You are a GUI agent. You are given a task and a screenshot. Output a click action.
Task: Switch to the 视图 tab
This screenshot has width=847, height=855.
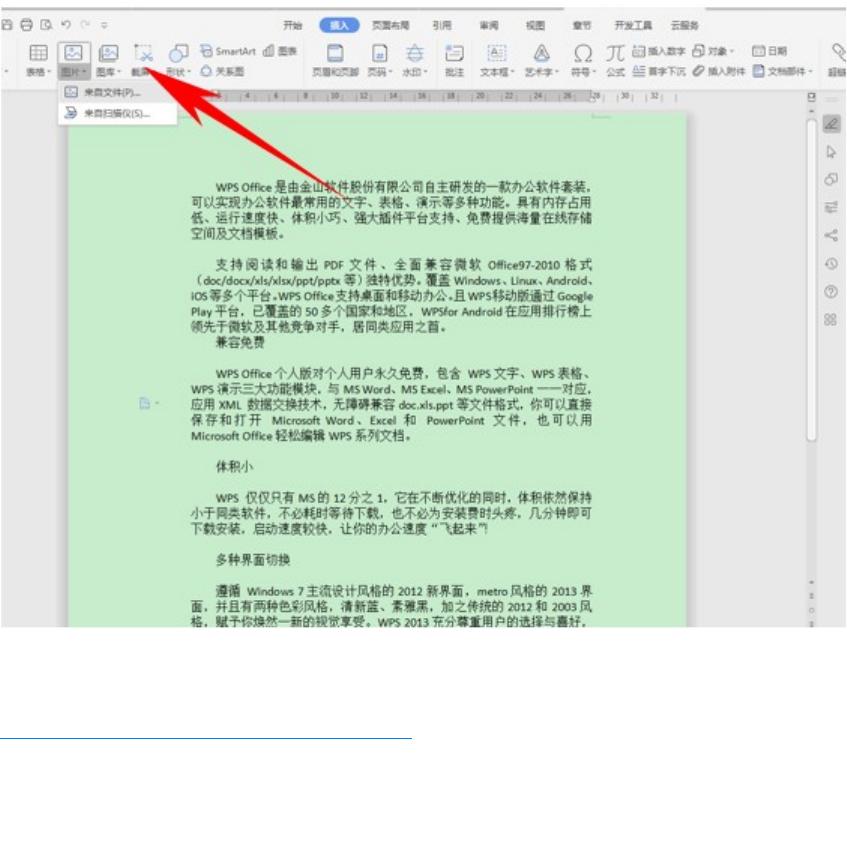pyautogui.click(x=535, y=25)
